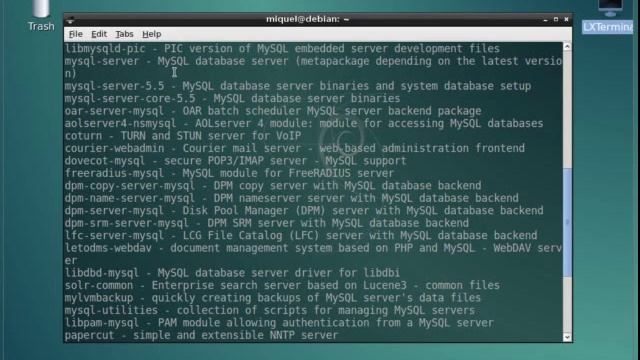Click the 'coturn' package line
Viewport: 640px width, 360px height.
(x=183, y=136)
